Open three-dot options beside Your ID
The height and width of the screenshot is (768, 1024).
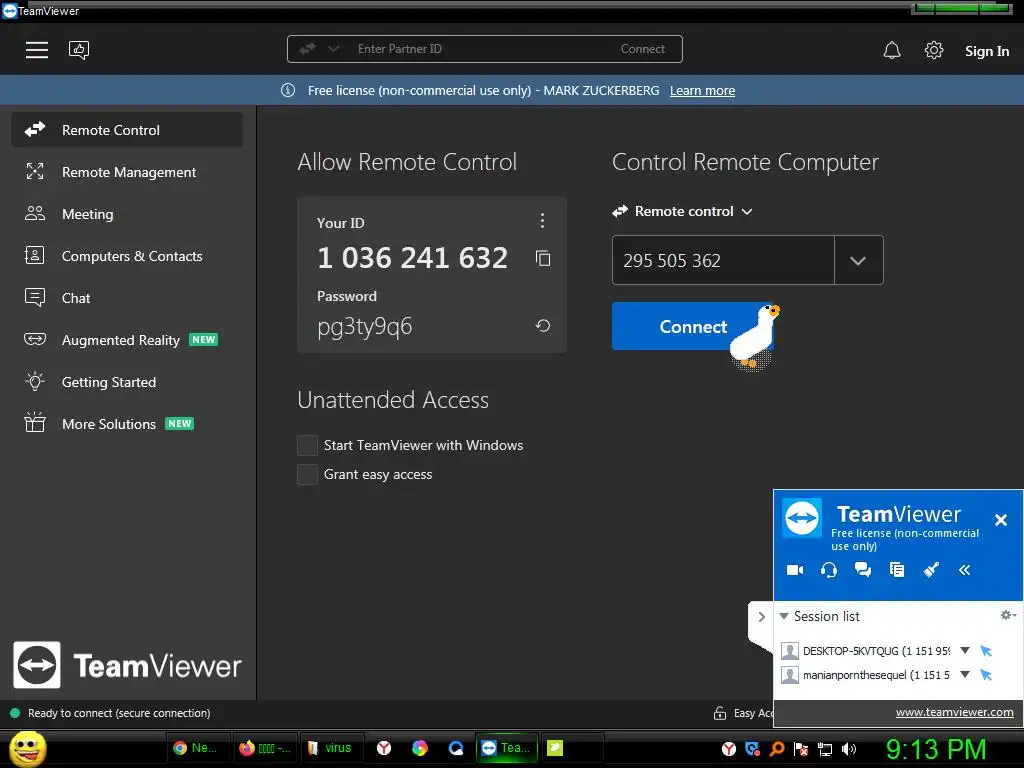point(542,221)
